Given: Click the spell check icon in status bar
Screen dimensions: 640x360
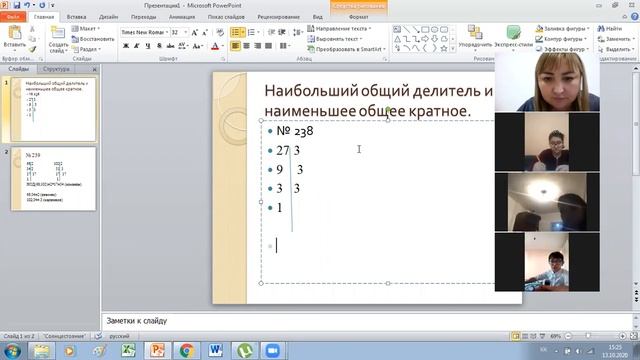Looking at the screenshot, I should (98, 336).
